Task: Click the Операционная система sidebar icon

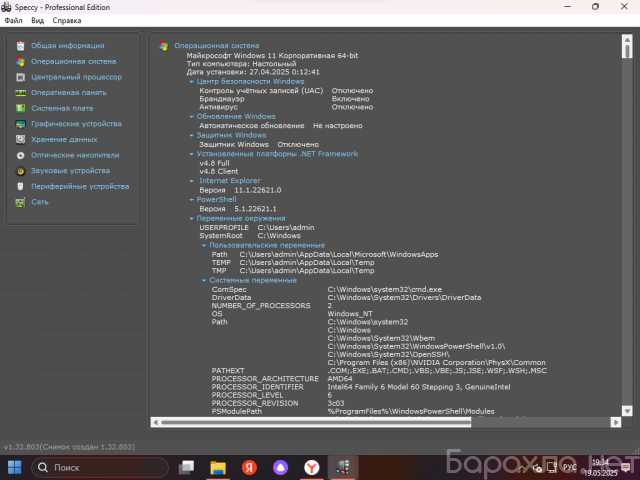Action: coord(20,62)
